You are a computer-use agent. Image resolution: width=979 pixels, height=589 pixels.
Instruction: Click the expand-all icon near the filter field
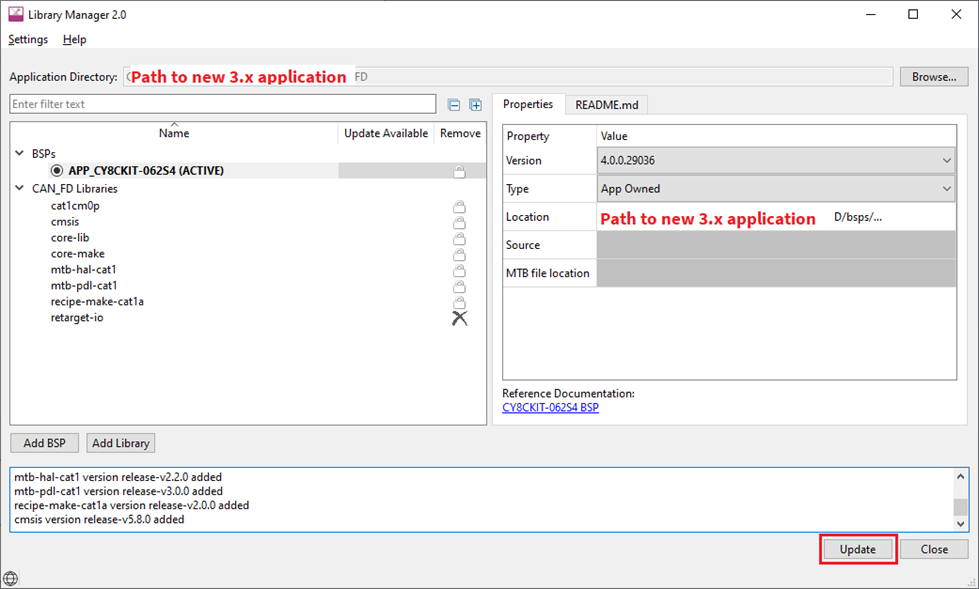pyautogui.click(x=475, y=104)
